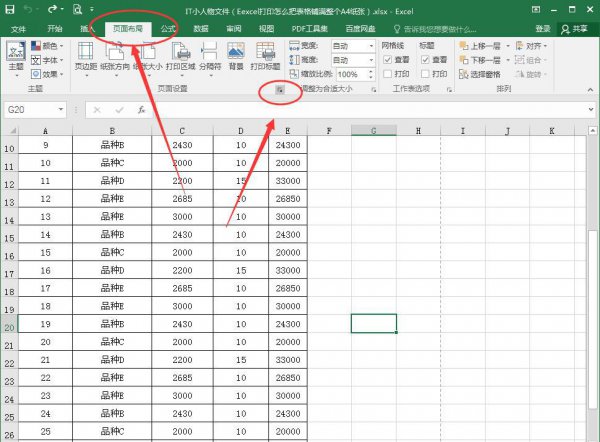Open the Width (宽度) dropdown
Viewport: 600px width, 442px height.
(371, 46)
